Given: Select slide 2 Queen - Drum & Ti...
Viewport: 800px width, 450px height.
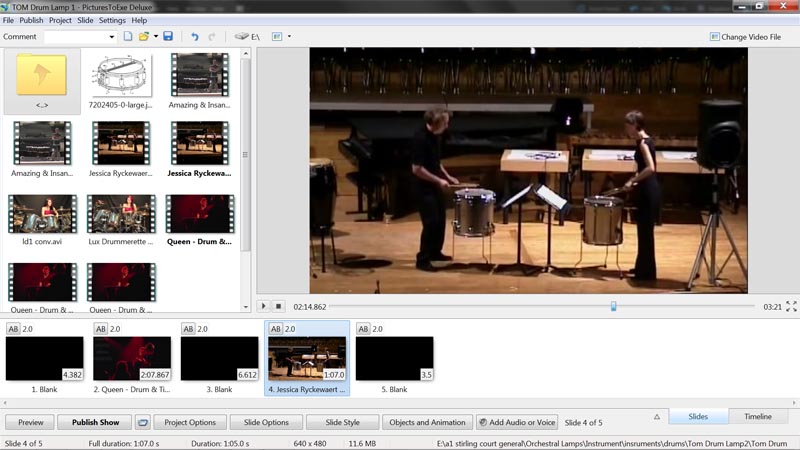Looking at the screenshot, I should click(132, 359).
